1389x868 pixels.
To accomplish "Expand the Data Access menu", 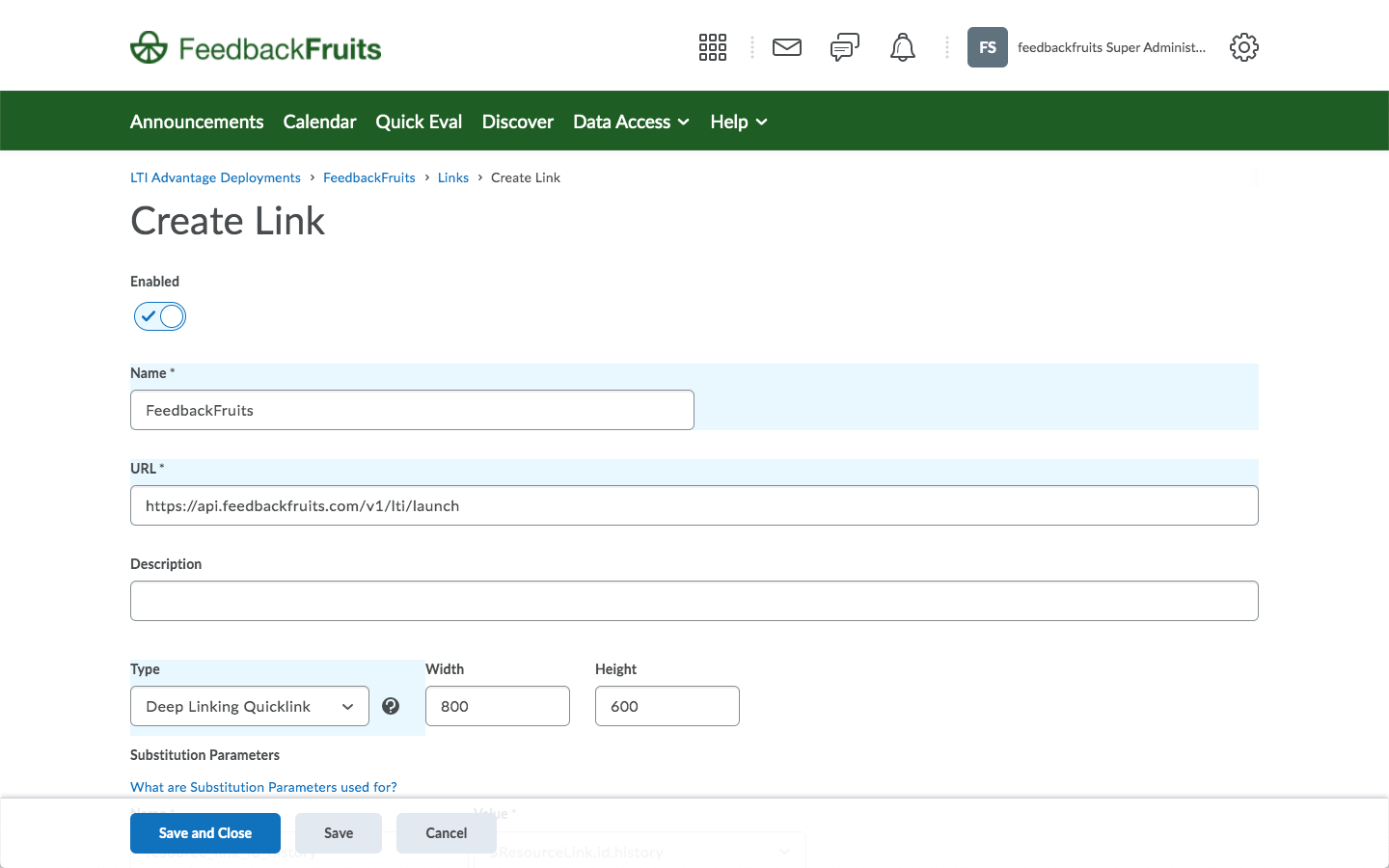I will click(631, 122).
